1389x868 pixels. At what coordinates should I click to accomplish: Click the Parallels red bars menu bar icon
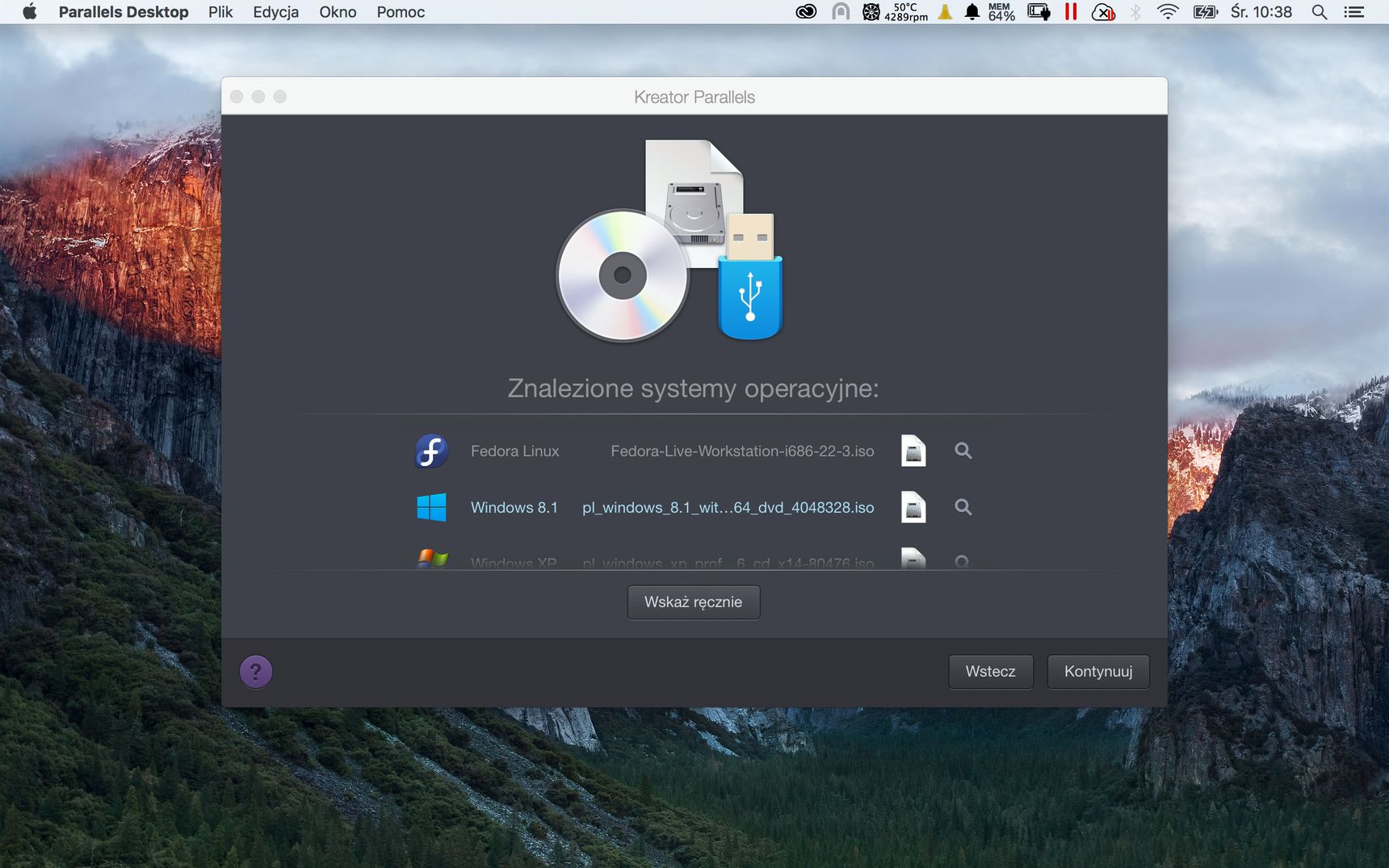[x=1071, y=12]
